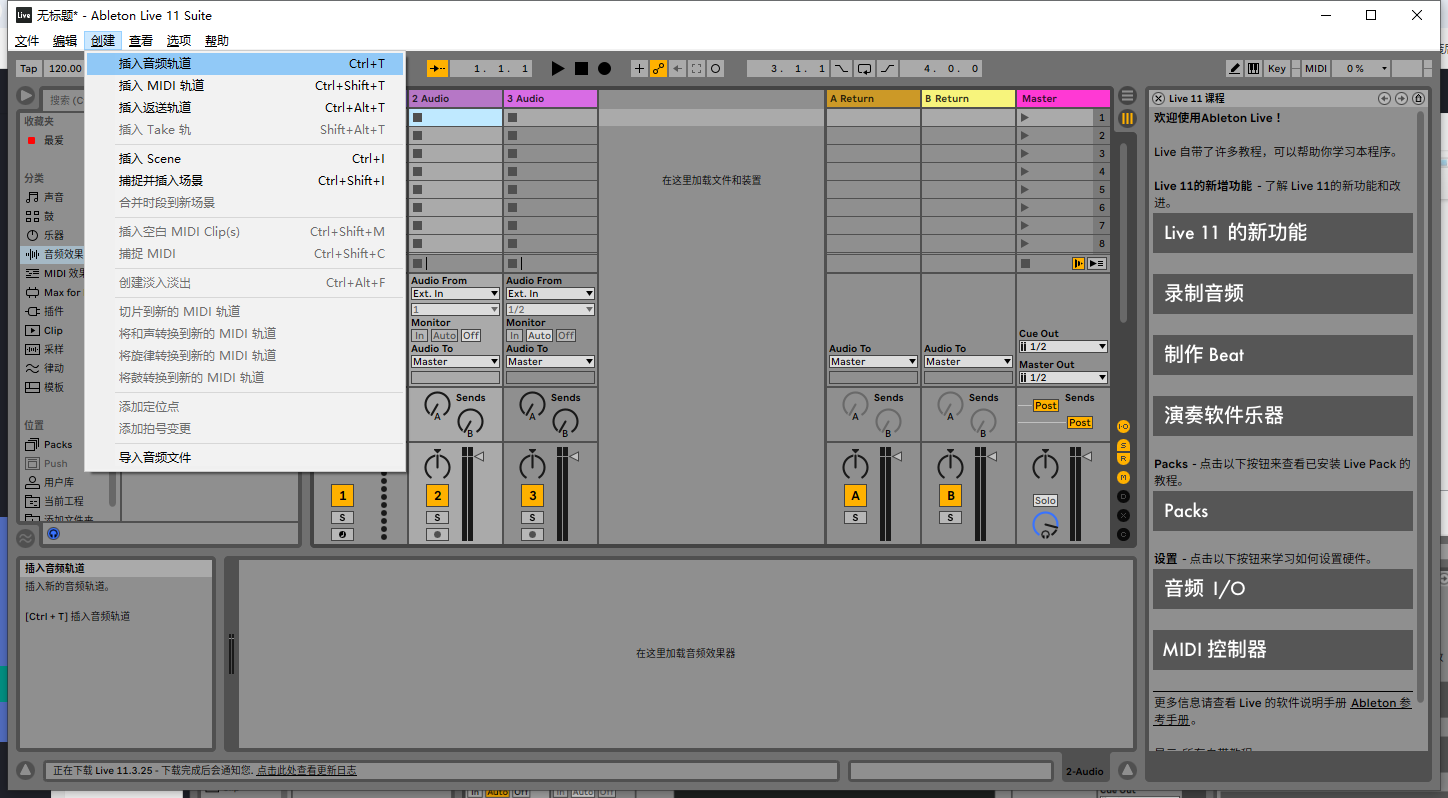Click the 120.00 tempo field

(x=66, y=68)
